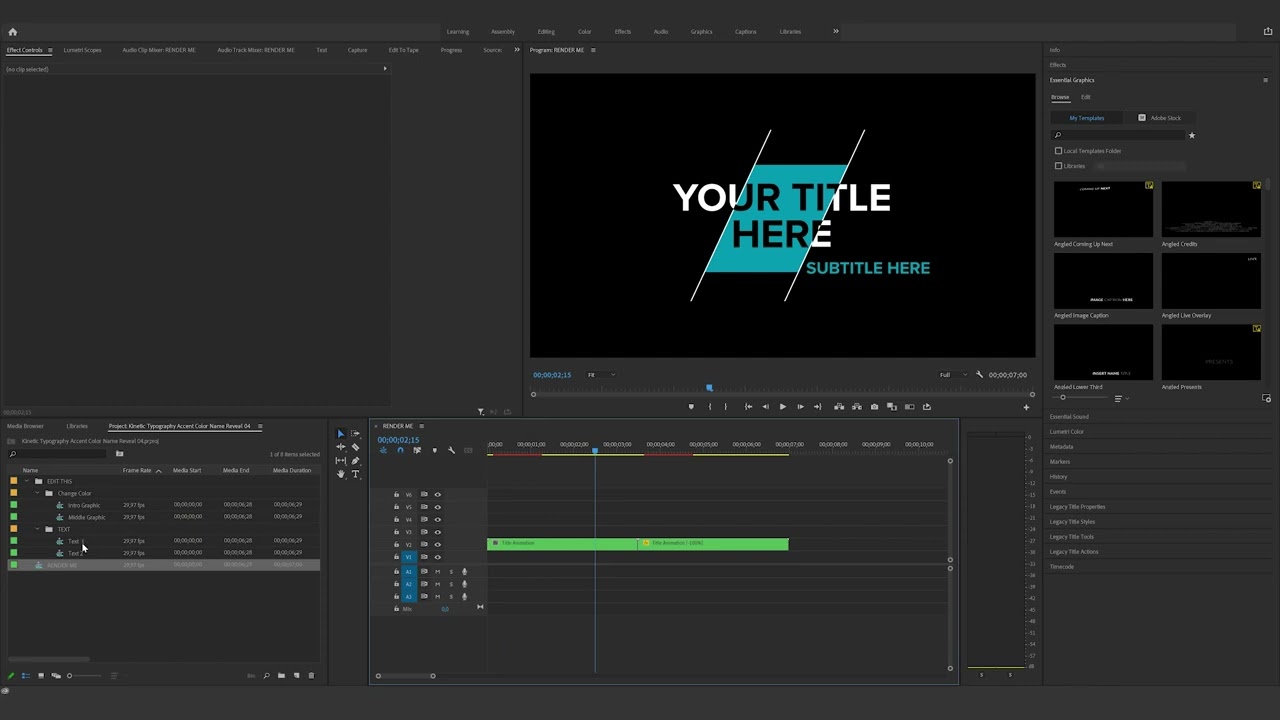Viewport: 1280px width, 720px height.
Task: Click the Adobe Stock button
Action: click(x=1160, y=118)
